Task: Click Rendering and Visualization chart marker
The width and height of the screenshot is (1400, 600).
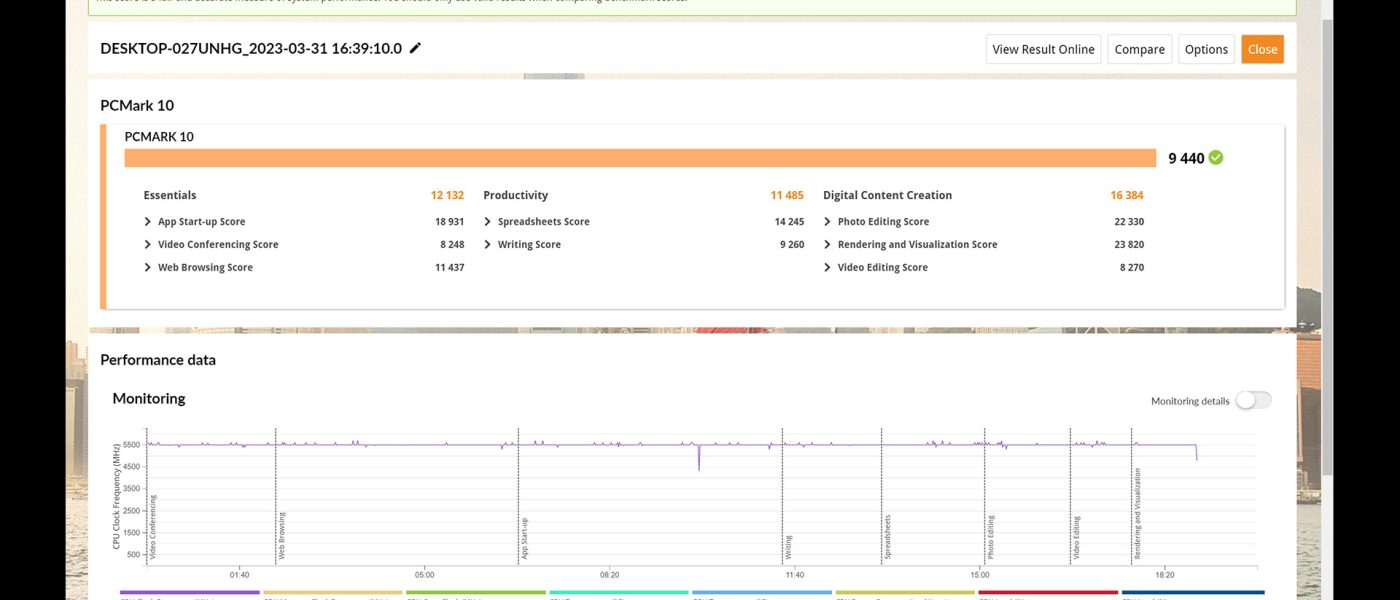Action: (x=1137, y=513)
